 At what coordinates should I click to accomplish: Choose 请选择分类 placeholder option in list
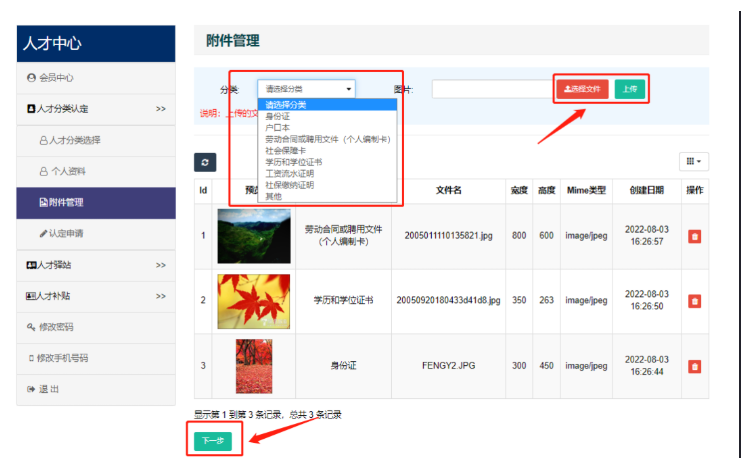click(327, 105)
